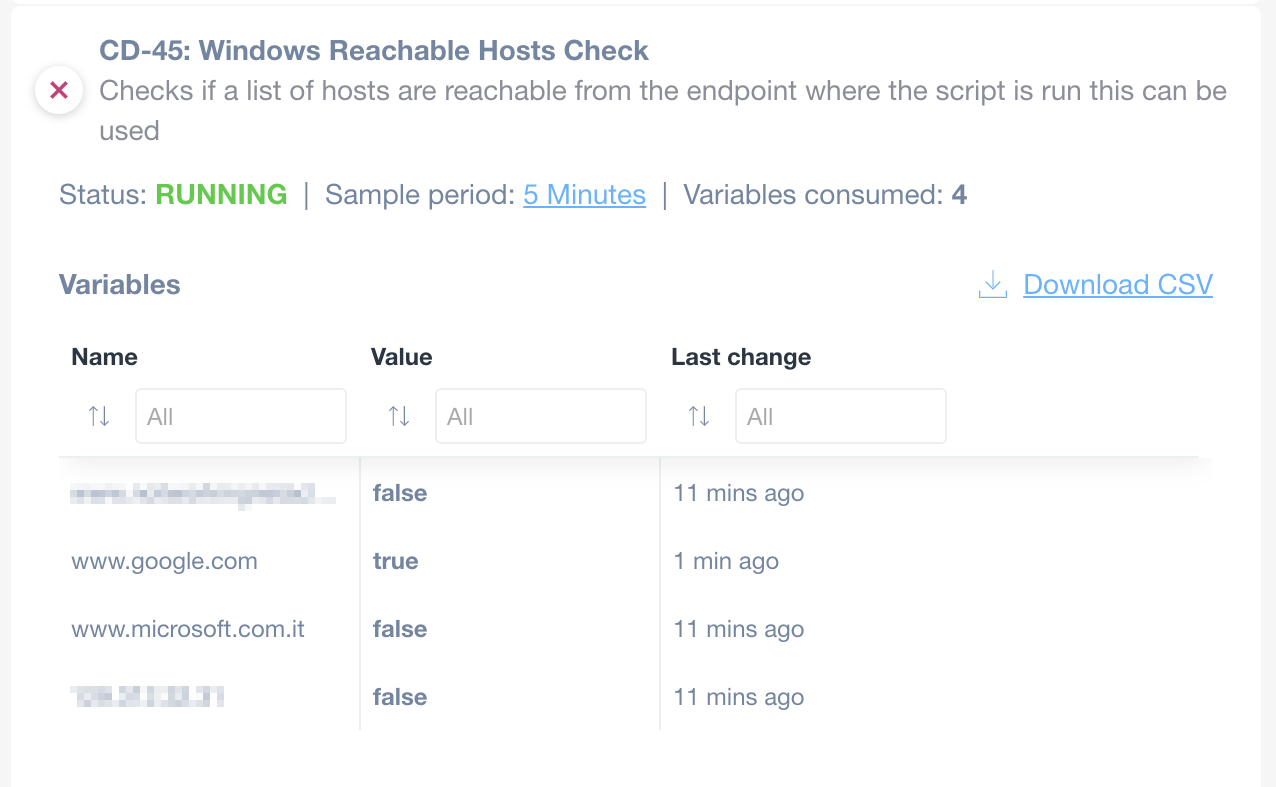Click the true value in google row
The image size is (1276, 787).
[x=395, y=562]
